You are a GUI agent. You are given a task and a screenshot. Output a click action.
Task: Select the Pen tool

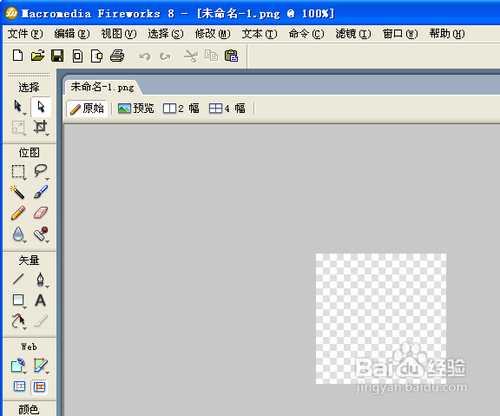point(40,279)
